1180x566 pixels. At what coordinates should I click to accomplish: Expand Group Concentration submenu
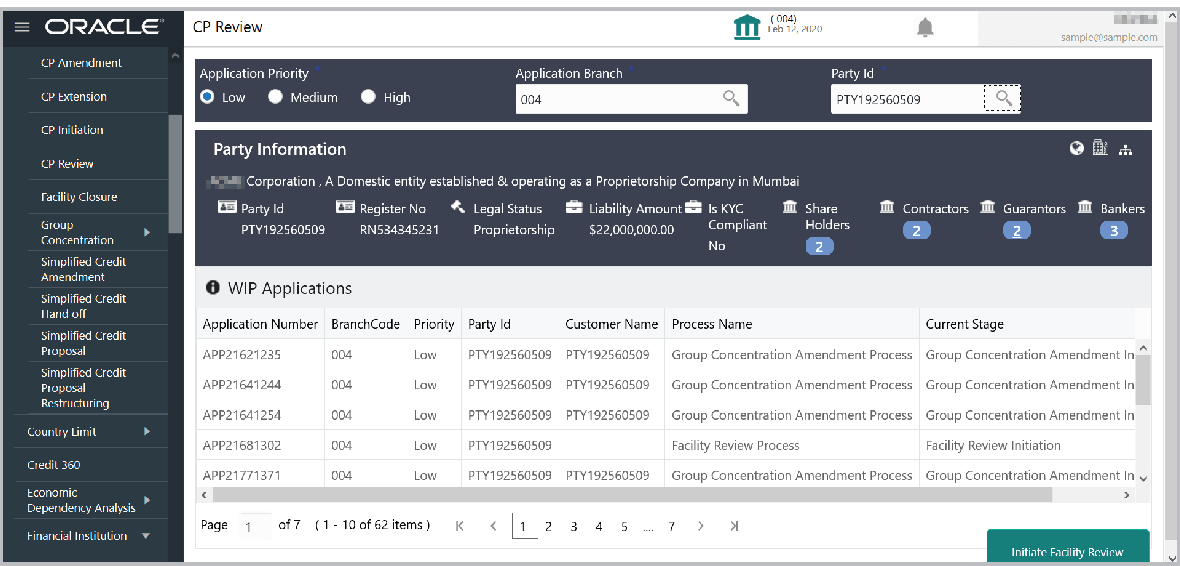pos(147,233)
